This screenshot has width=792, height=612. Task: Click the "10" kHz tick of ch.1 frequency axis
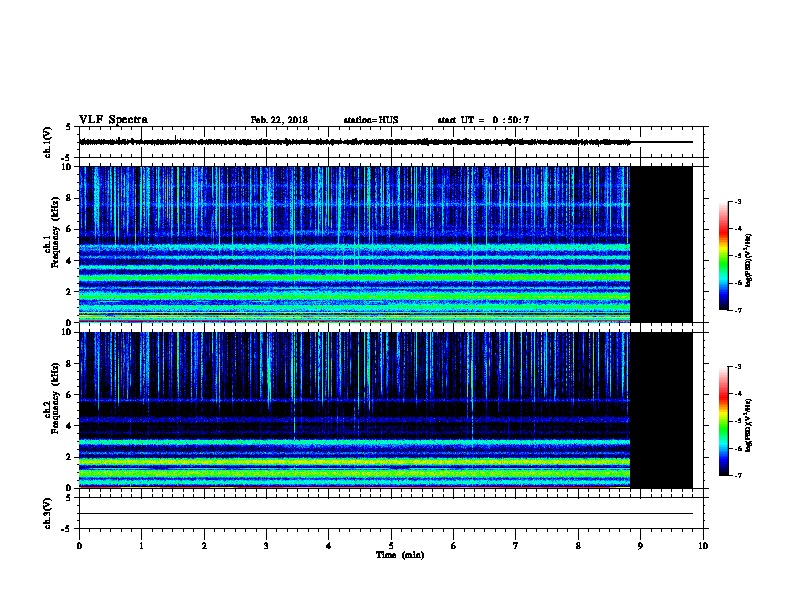pyautogui.click(x=67, y=167)
